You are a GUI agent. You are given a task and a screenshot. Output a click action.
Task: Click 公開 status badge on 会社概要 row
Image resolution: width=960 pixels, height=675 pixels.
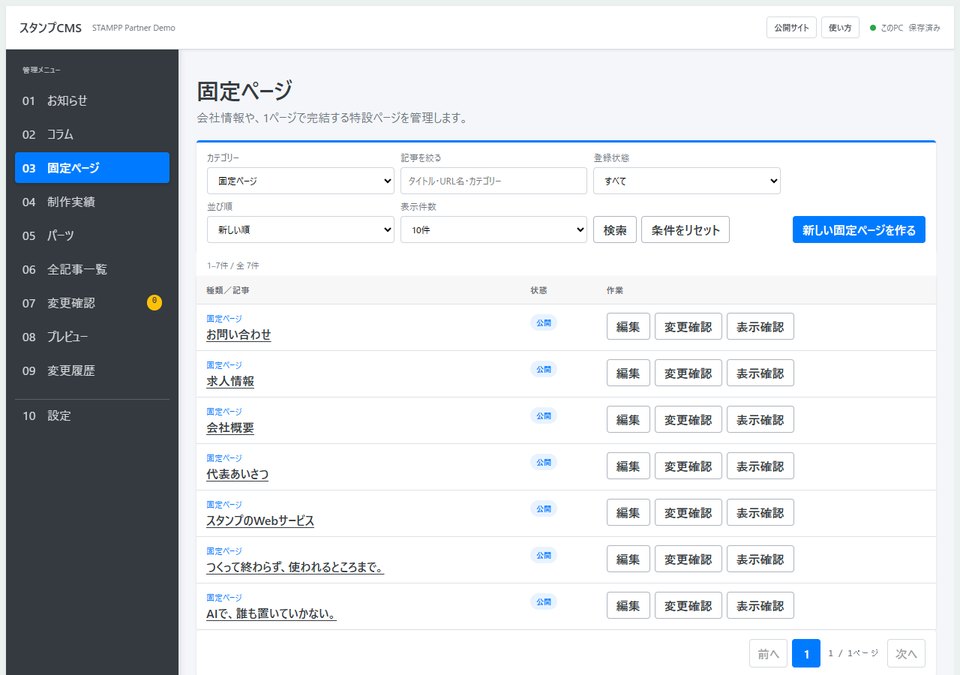pyautogui.click(x=544, y=416)
